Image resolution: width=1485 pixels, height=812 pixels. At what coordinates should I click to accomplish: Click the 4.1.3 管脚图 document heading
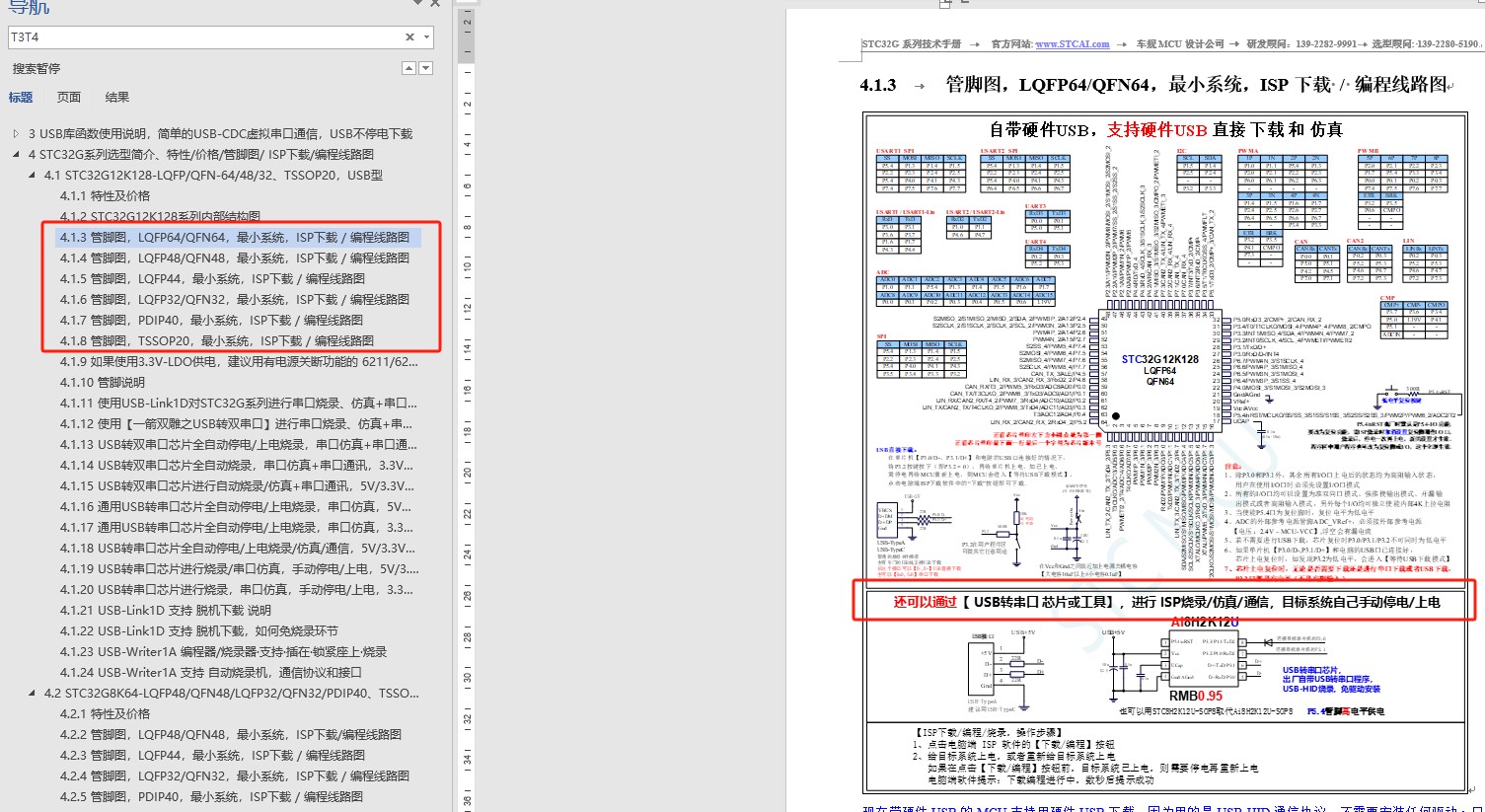point(1152,85)
